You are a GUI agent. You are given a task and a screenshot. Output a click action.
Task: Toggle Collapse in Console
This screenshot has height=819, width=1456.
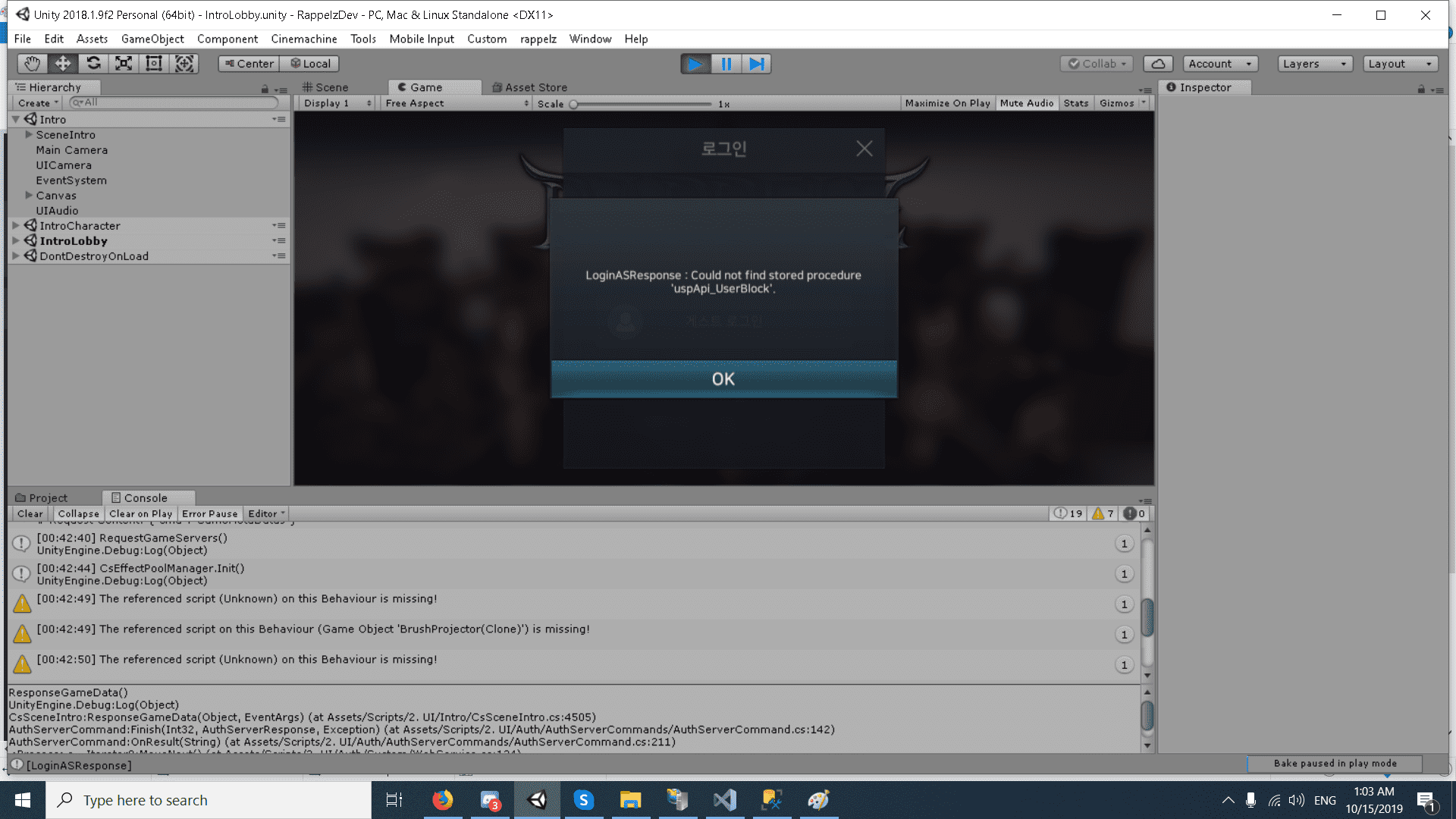pos(78,513)
